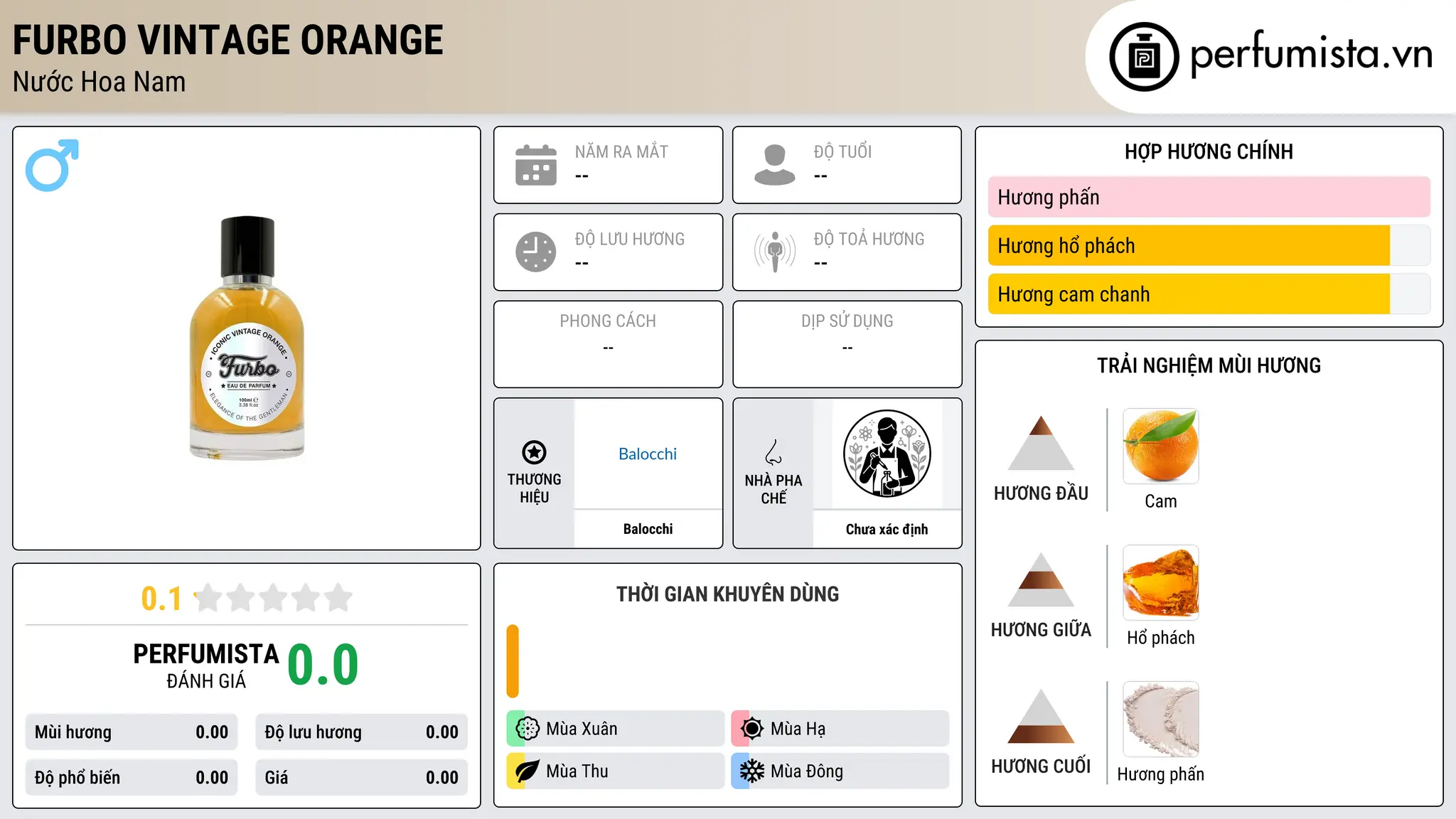Click the pink Hương phấn accord bar

point(1209,197)
